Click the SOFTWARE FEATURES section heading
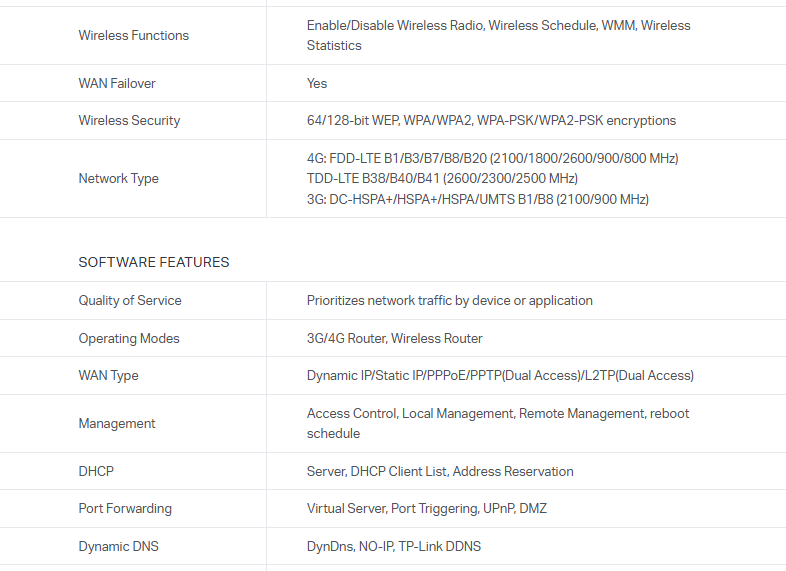 154,262
